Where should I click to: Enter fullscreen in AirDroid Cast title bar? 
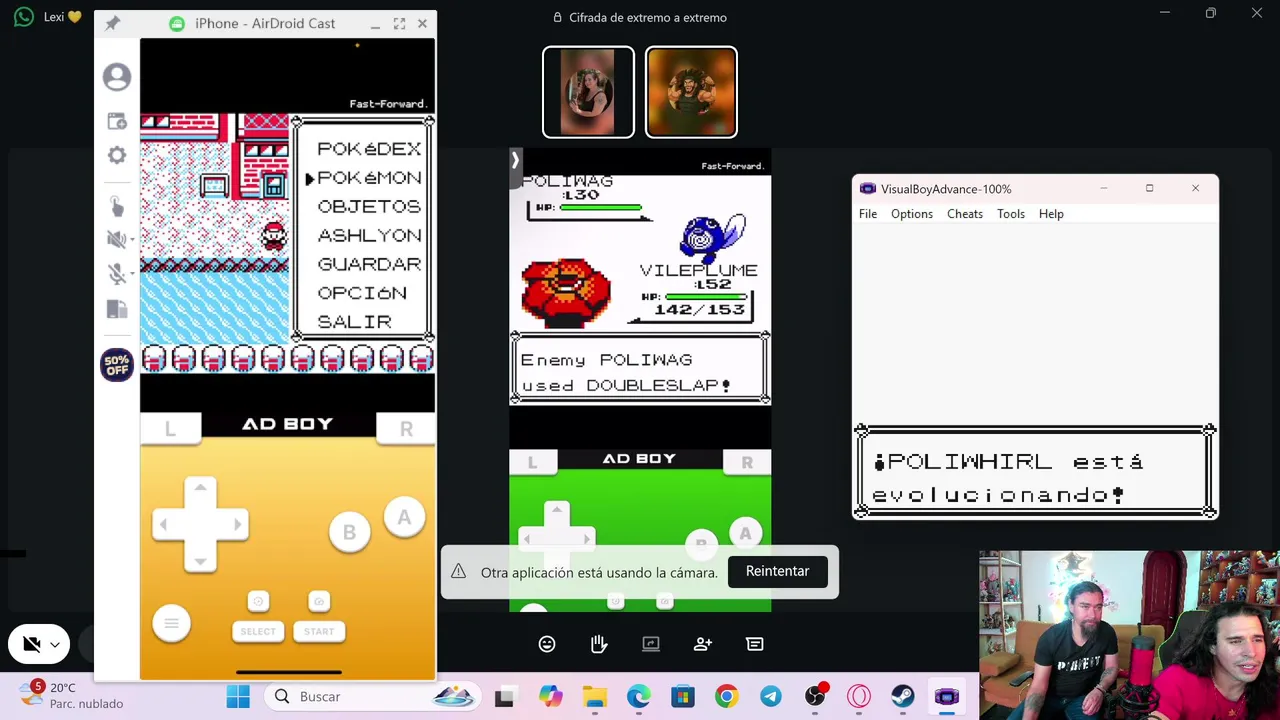(399, 23)
